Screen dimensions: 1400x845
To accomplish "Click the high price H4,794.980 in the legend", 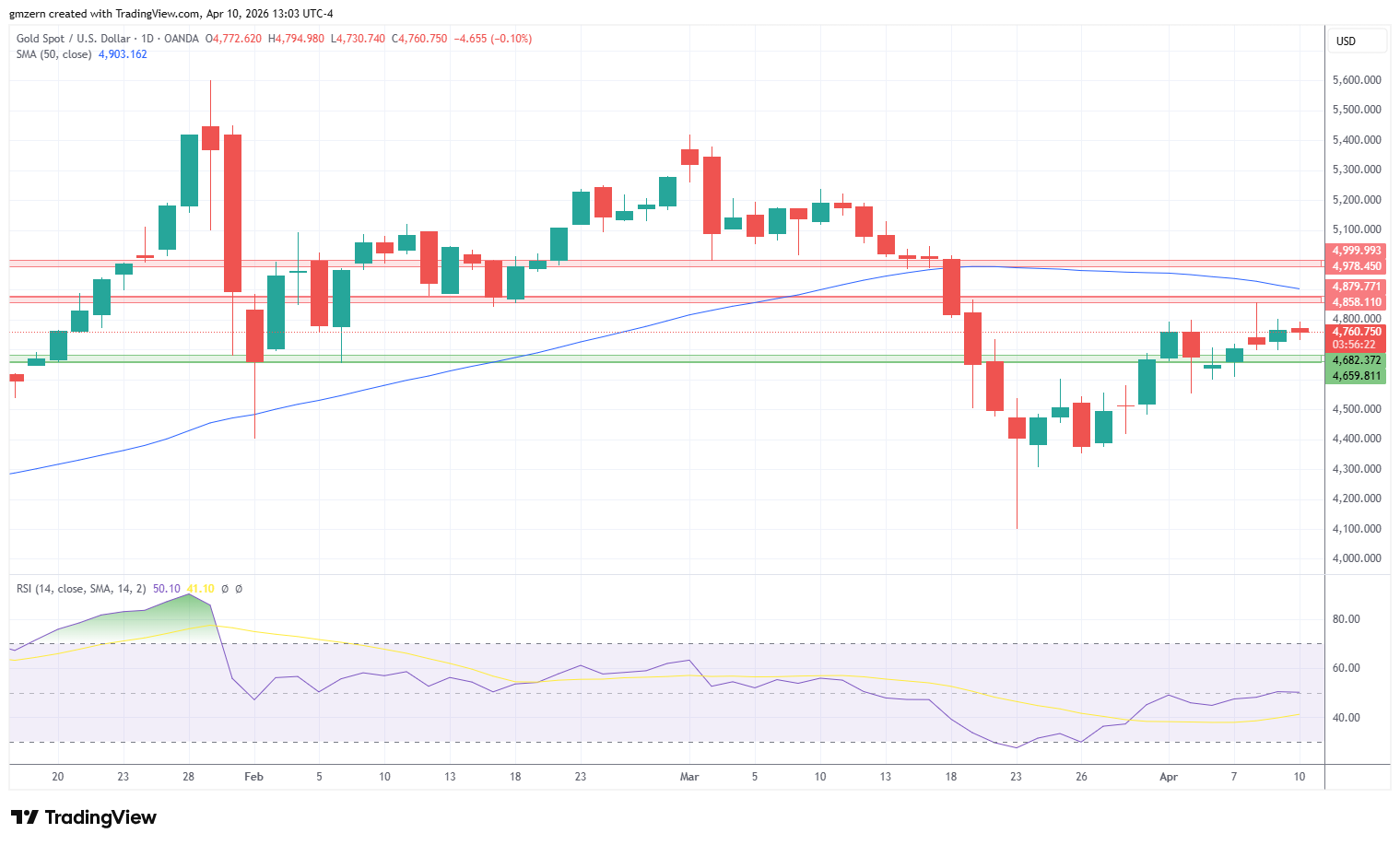I will tap(296, 39).
